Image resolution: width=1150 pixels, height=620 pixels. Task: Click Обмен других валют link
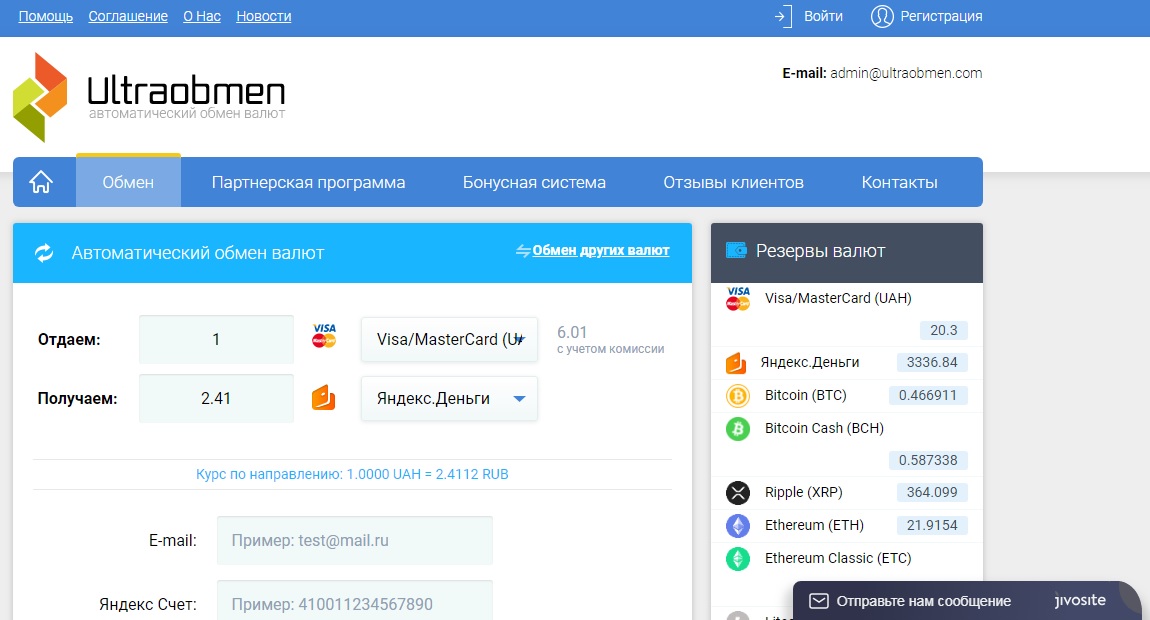[x=601, y=250]
